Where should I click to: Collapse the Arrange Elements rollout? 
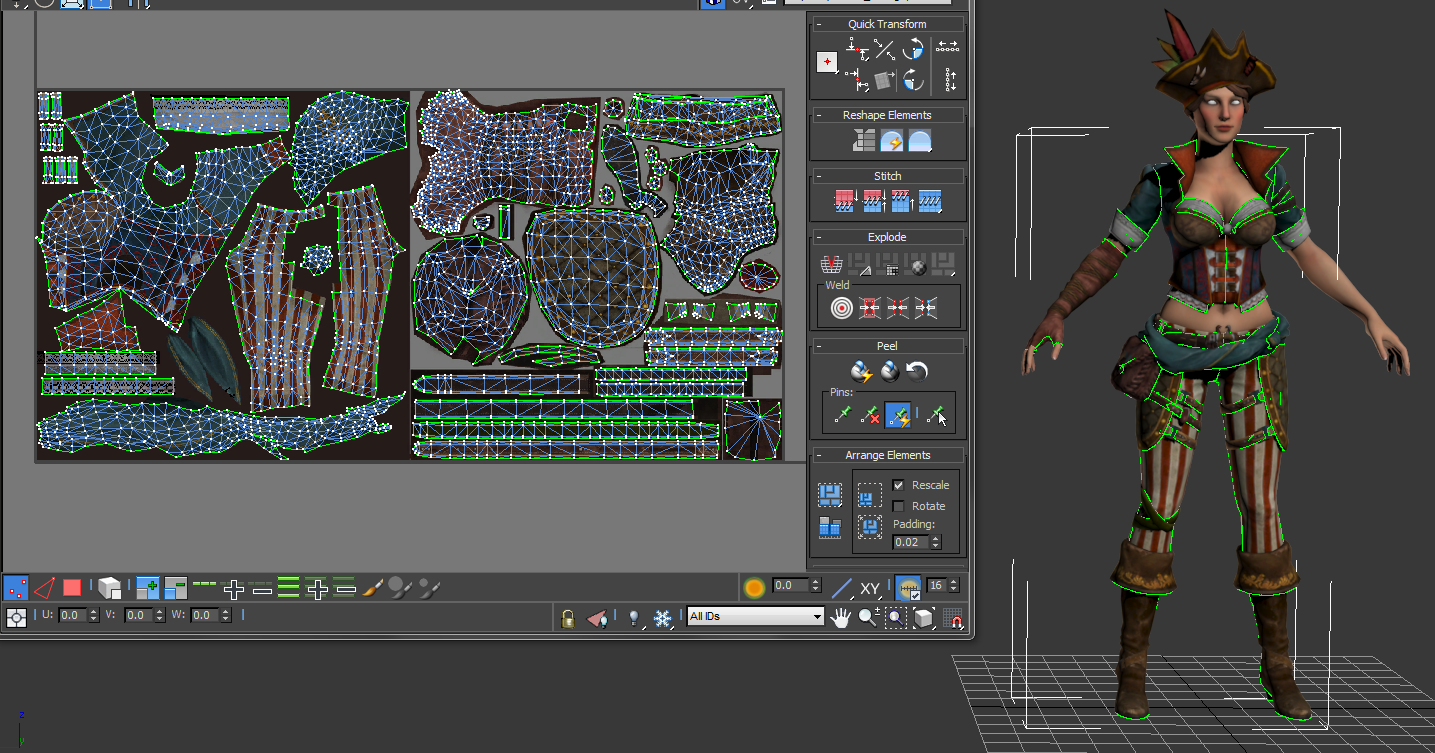(819, 455)
